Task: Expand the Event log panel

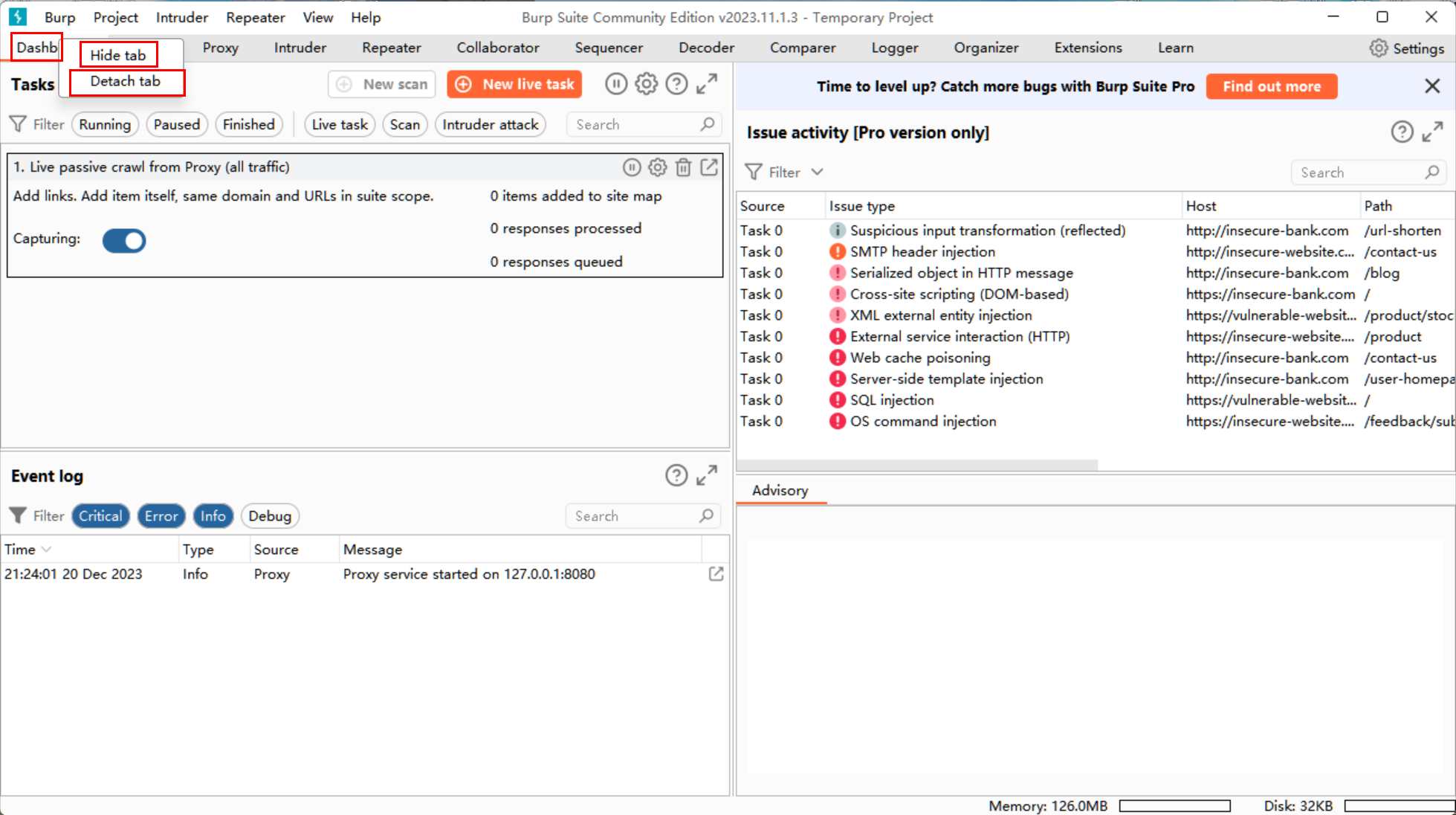Action: pos(706,475)
